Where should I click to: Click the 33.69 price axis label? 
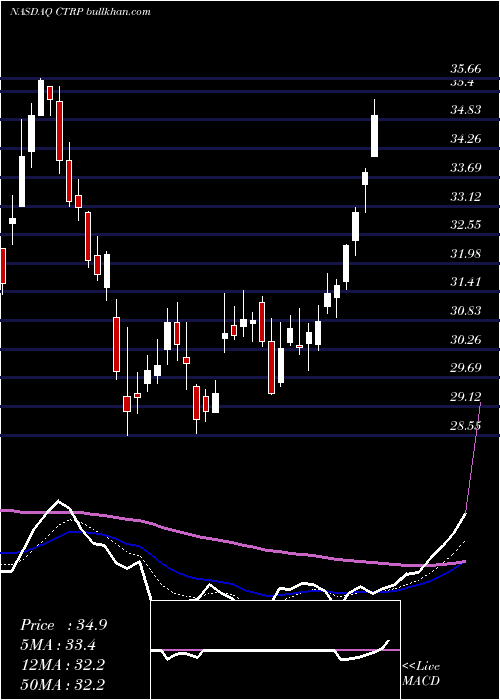click(x=466, y=168)
